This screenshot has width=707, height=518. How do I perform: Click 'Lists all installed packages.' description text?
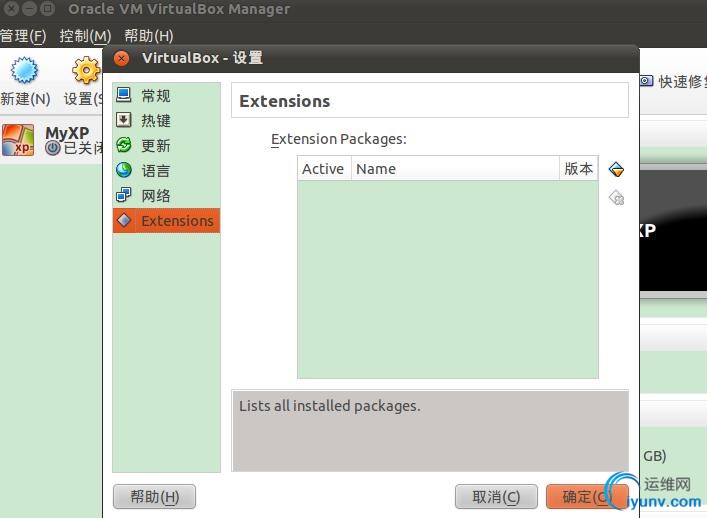click(330, 406)
